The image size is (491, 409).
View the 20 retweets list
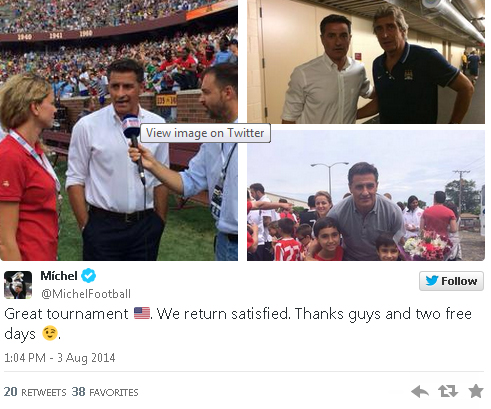pos(35,392)
